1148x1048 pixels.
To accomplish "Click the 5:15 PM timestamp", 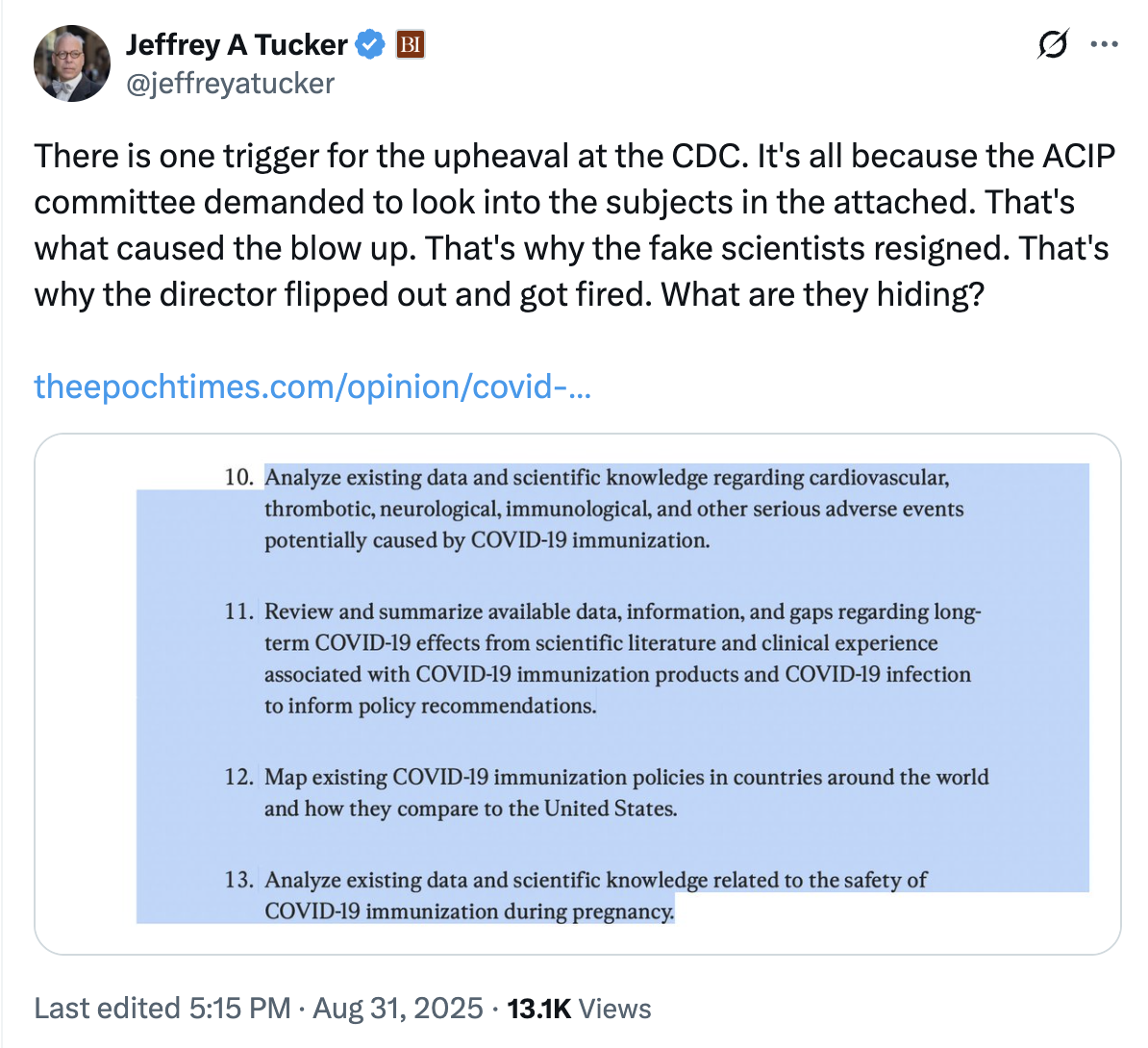I will (x=240, y=1008).
